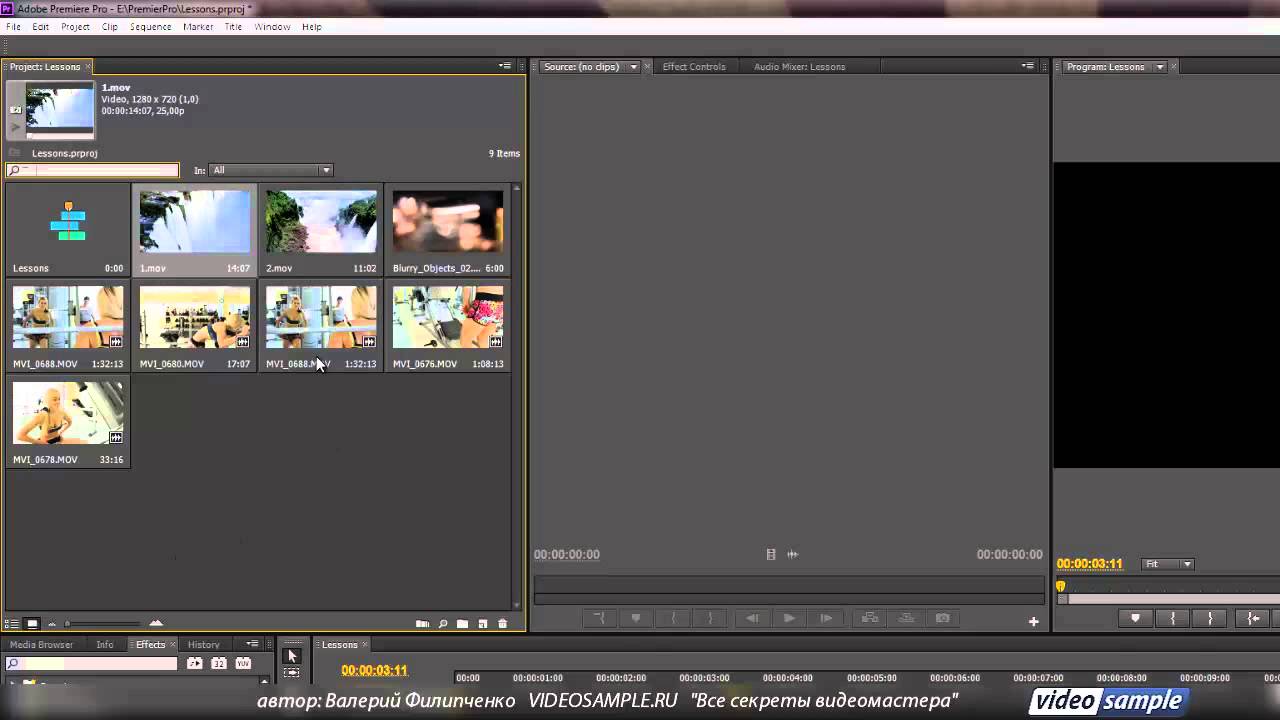Click the Insert button in Source monitor
Screen dimensions: 1280x720
pyautogui.click(x=870, y=618)
